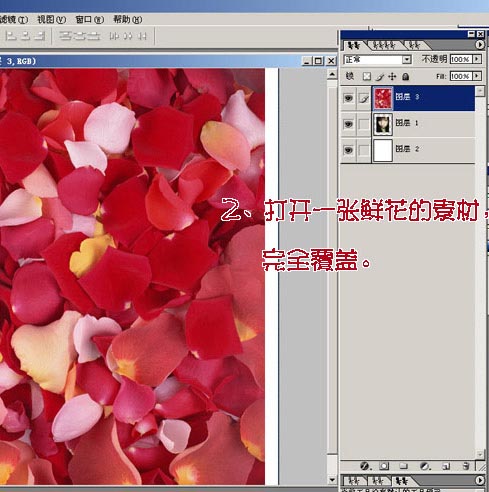Create a new layer
Image resolution: width=489 pixels, height=492 pixels.
tap(446, 466)
